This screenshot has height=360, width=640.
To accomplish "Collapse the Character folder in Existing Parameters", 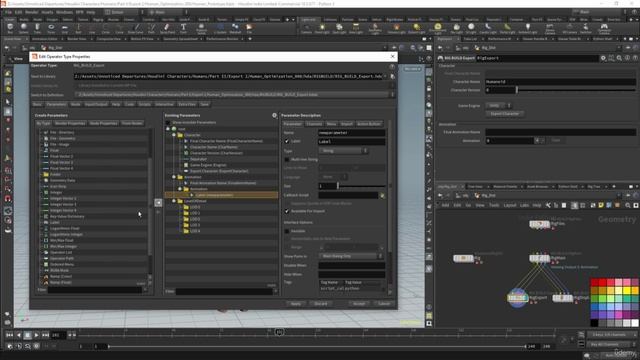I will coord(174,135).
